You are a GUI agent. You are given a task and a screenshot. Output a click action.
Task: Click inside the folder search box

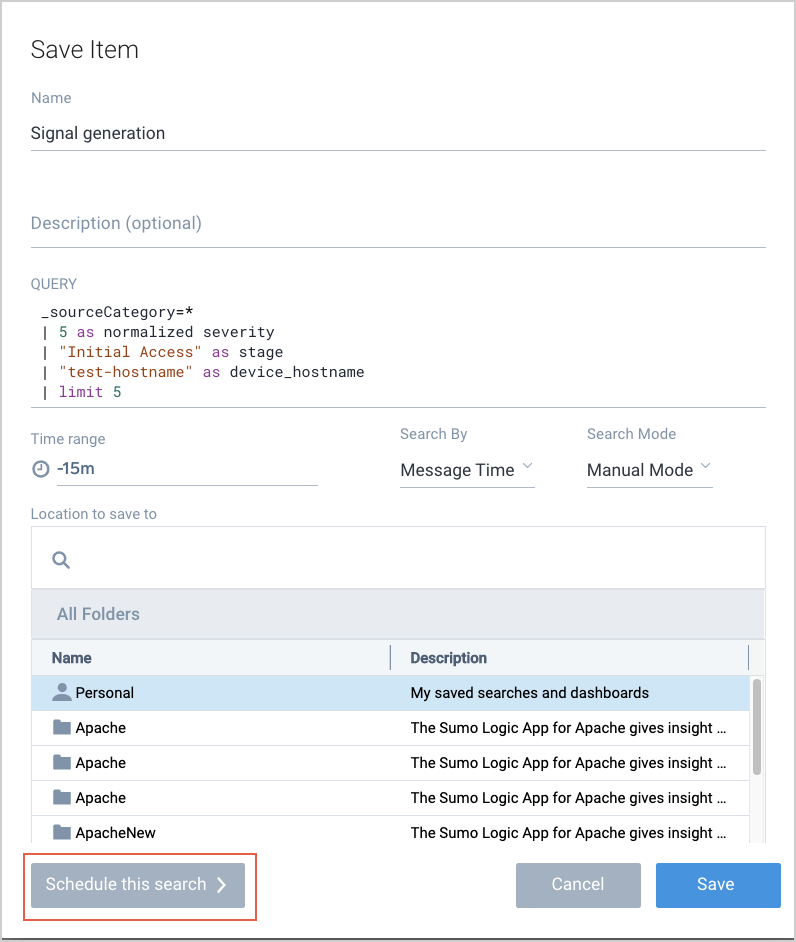point(410,560)
